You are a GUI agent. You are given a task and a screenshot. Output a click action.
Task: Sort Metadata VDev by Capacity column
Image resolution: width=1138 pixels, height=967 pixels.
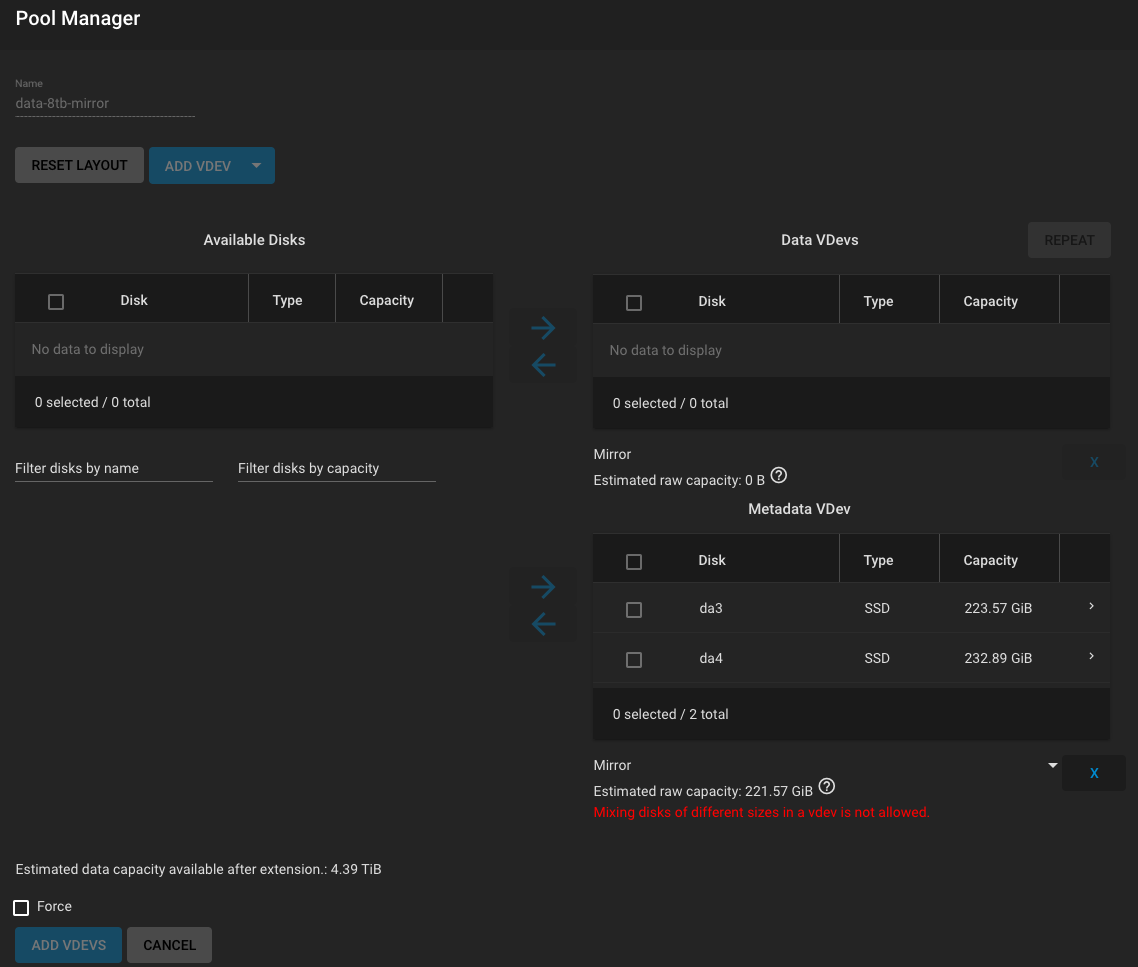click(990, 560)
